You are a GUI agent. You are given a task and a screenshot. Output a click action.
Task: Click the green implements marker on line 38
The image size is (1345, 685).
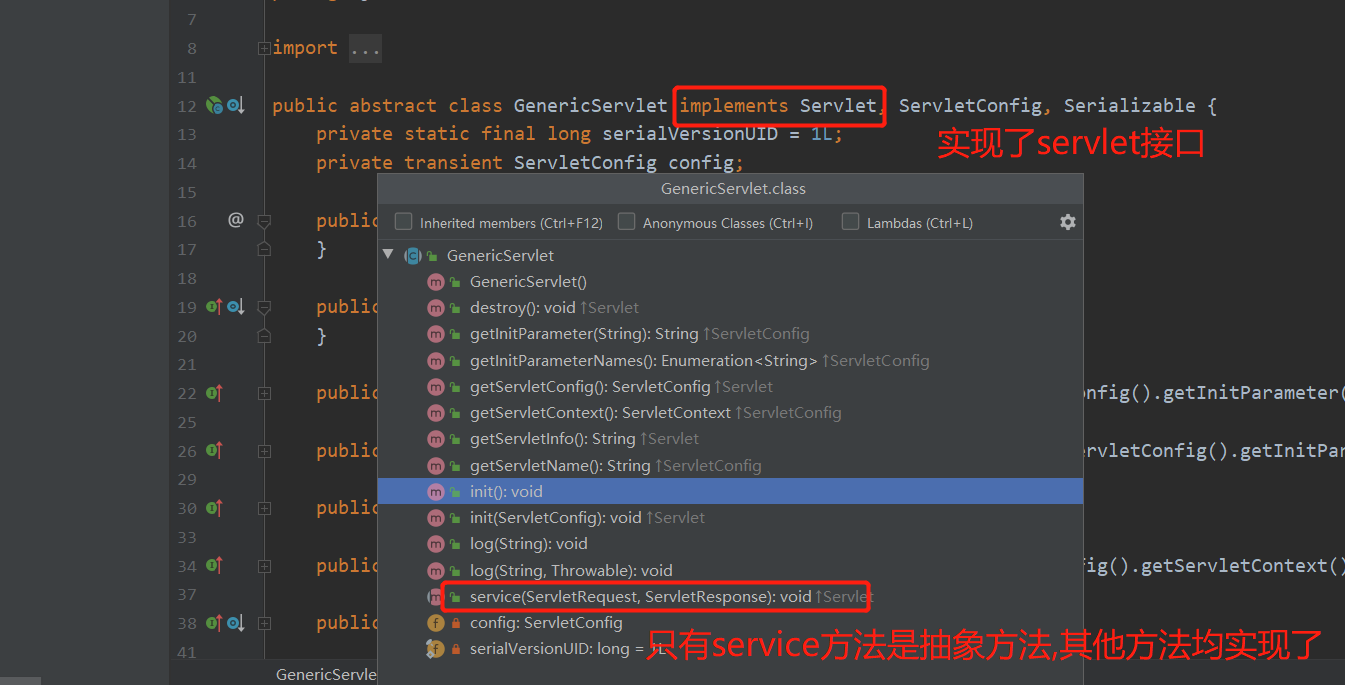pyautogui.click(x=214, y=623)
